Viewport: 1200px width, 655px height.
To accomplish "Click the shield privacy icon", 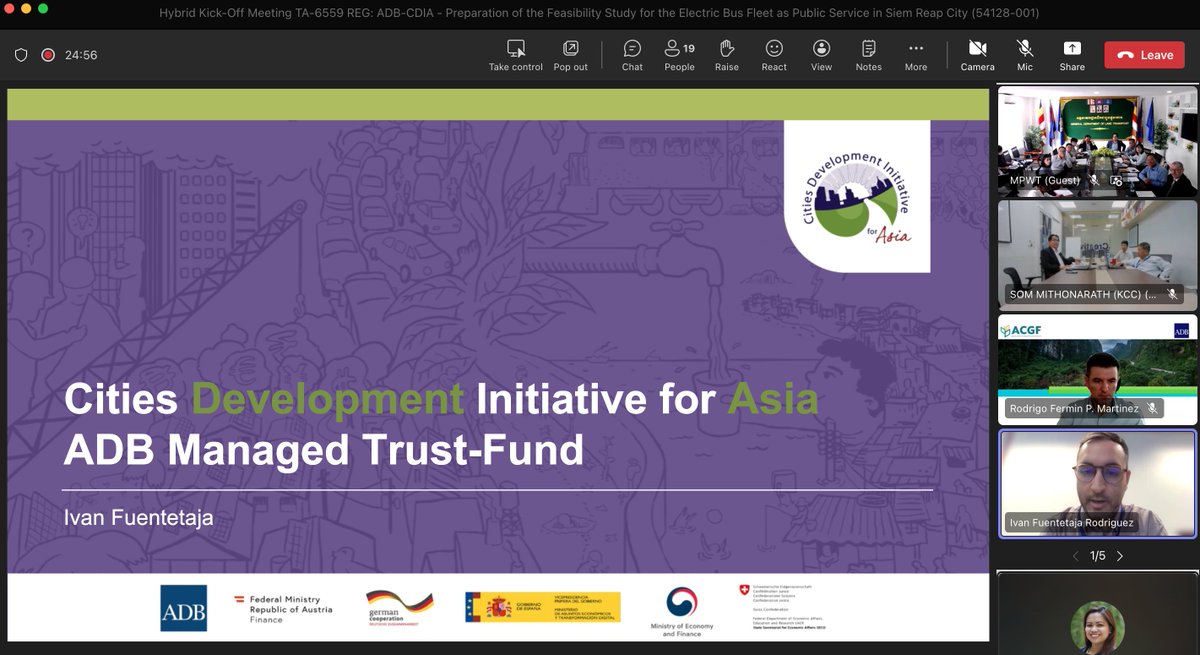I will point(21,55).
